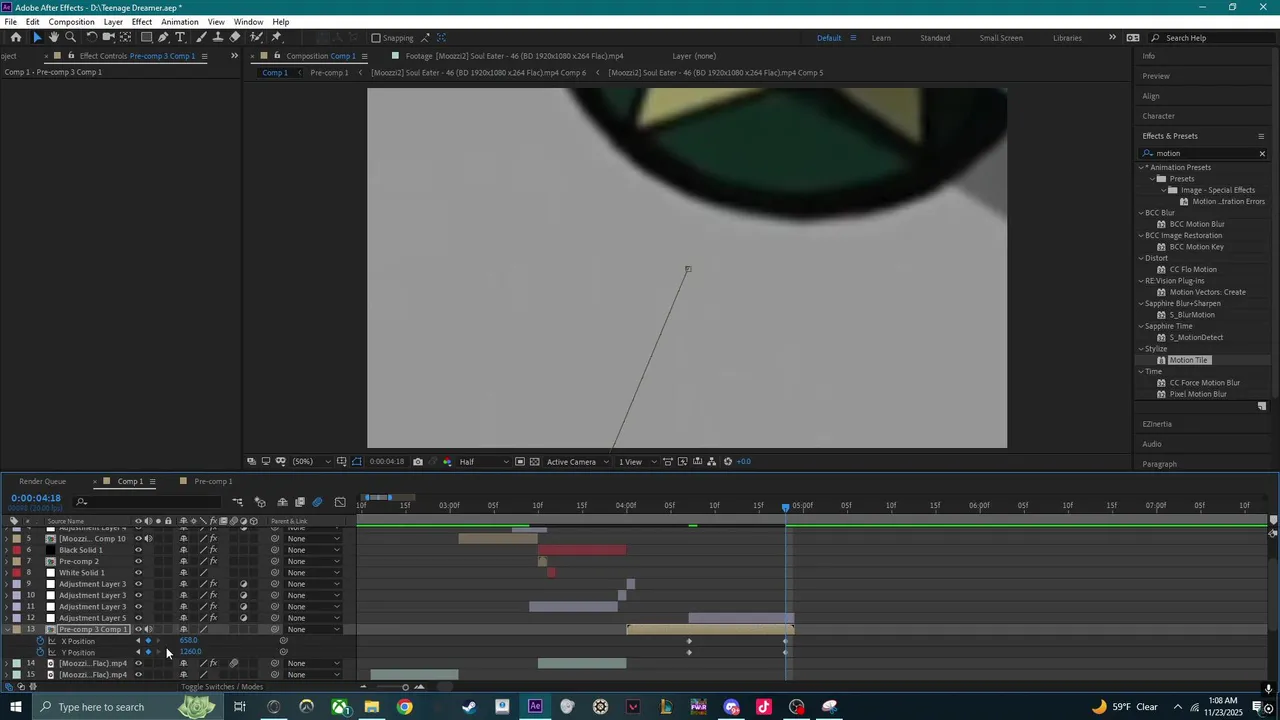Viewport: 1280px width, 720px height.
Task: Open the timeline Graph Editor
Action: click(340, 502)
